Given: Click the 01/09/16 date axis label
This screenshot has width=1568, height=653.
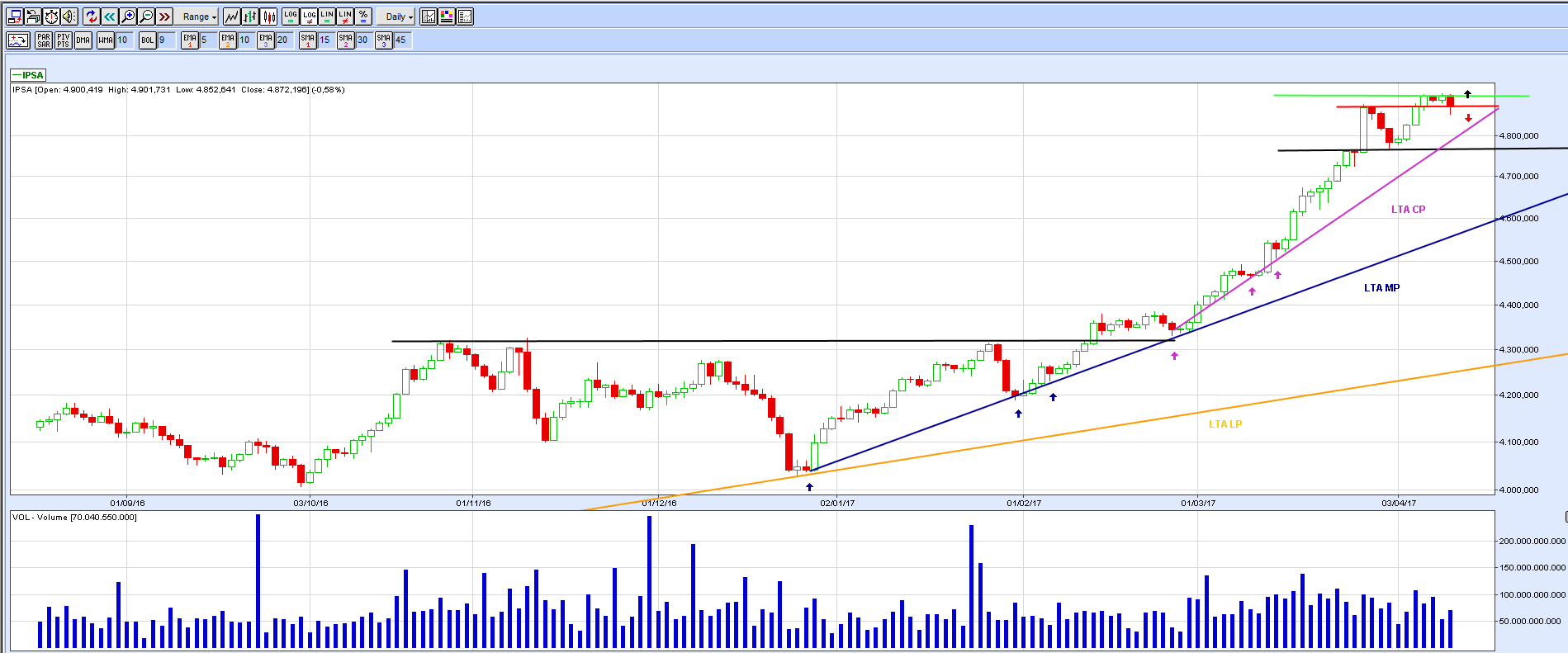Looking at the screenshot, I should [128, 503].
